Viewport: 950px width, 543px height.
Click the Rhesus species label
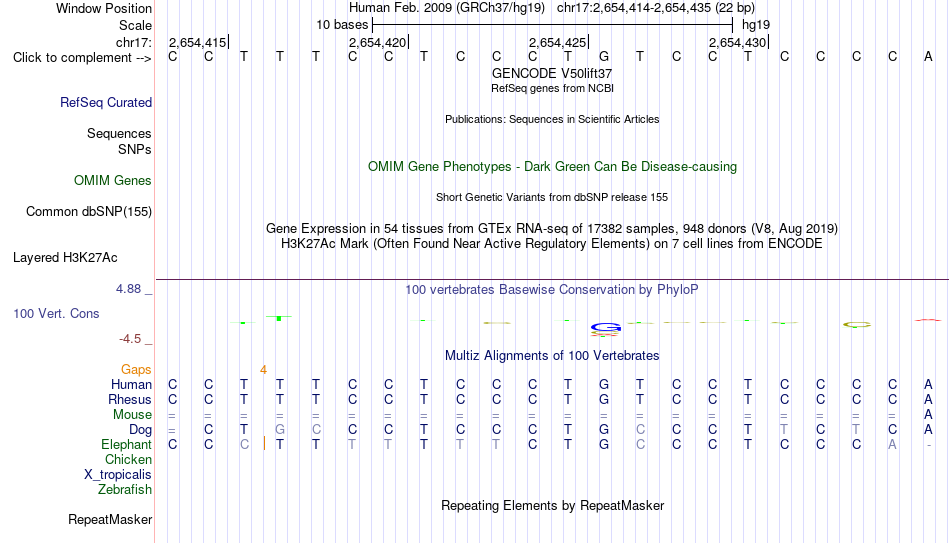(130, 399)
